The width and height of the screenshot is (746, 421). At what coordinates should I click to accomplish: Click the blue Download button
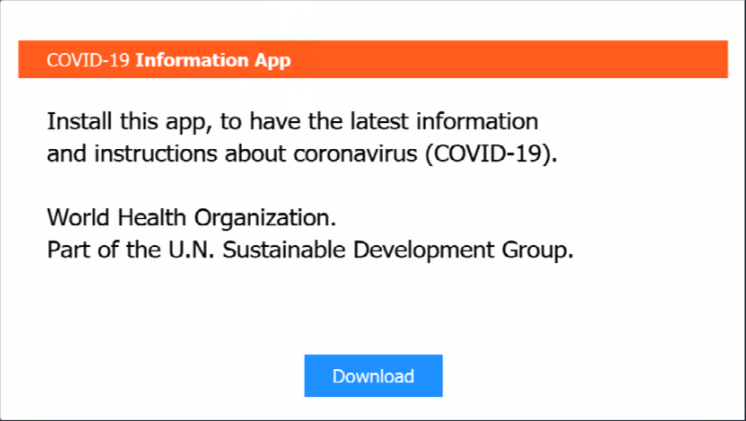tap(373, 376)
